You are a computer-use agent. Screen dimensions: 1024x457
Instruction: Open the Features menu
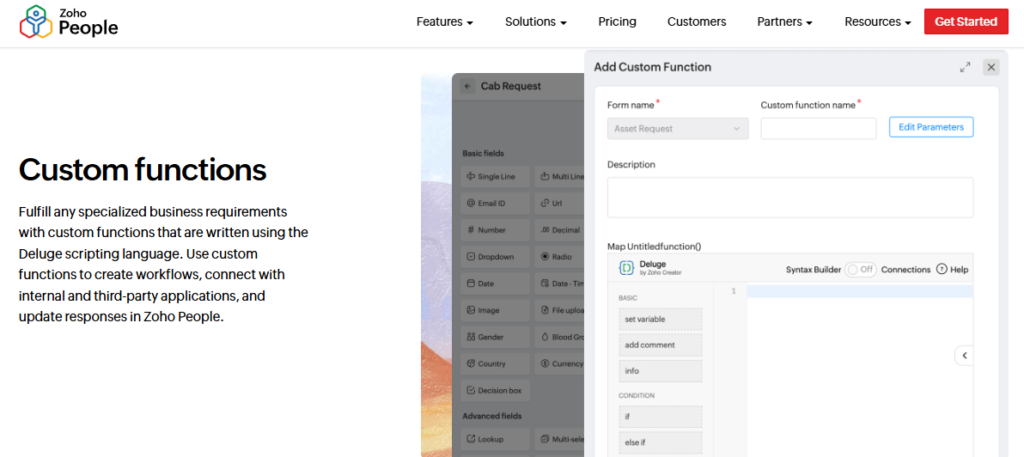coord(445,22)
